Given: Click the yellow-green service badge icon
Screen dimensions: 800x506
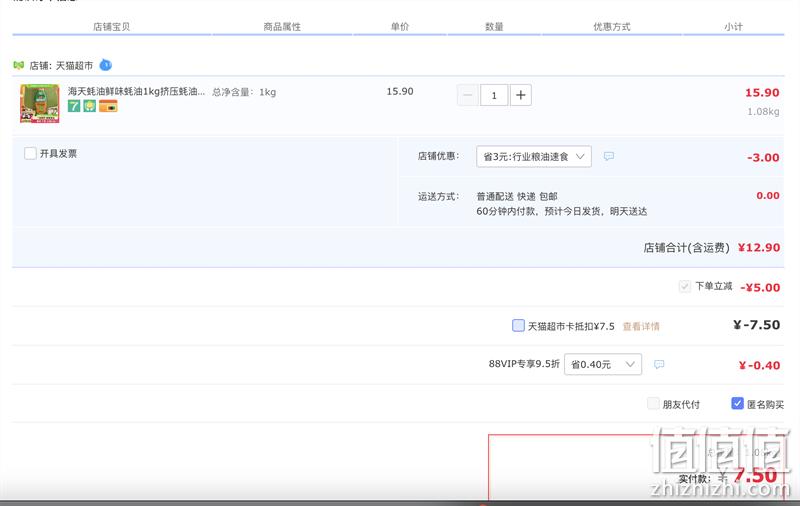Looking at the screenshot, I should [x=90, y=106].
